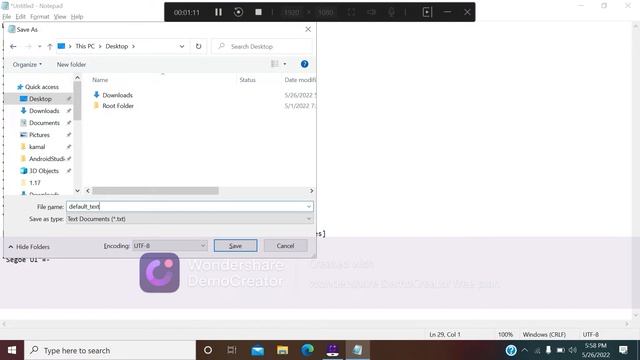The image size is (640, 360).
Task: Sort files by Name column
Action: point(100,80)
